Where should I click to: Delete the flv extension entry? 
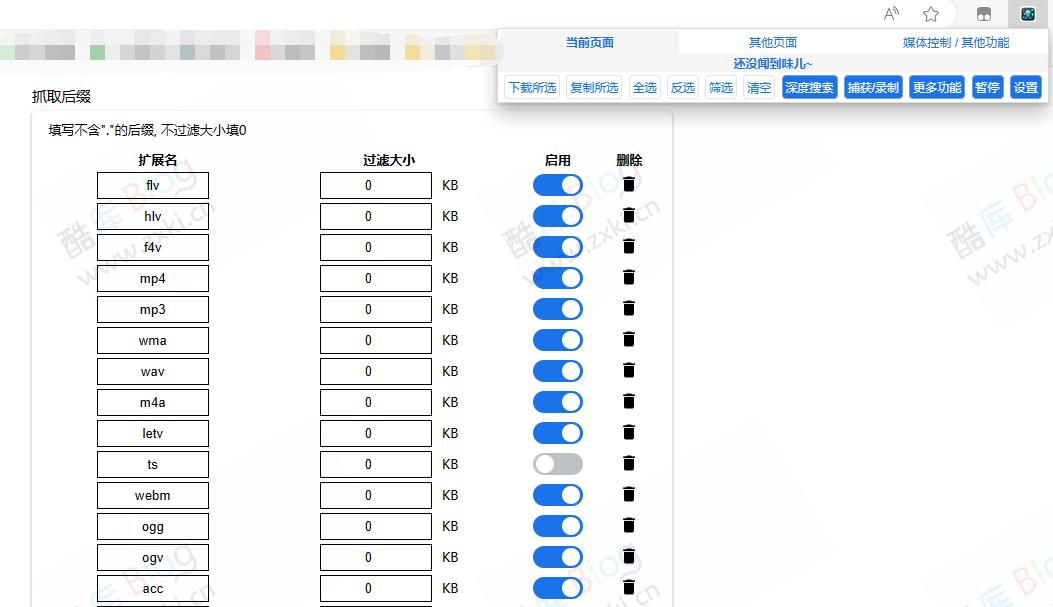628,184
